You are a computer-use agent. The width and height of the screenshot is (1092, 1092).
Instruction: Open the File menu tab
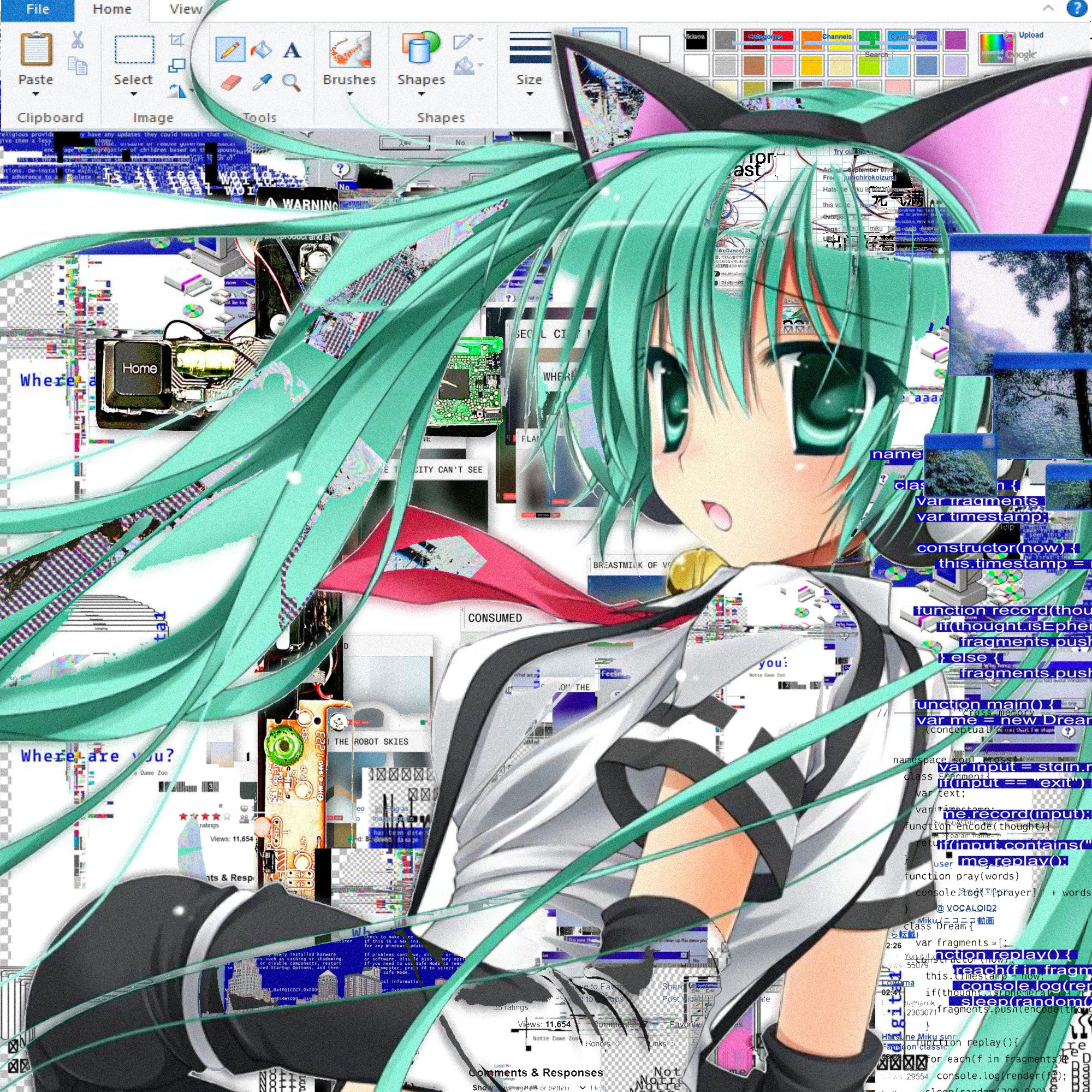37,9
